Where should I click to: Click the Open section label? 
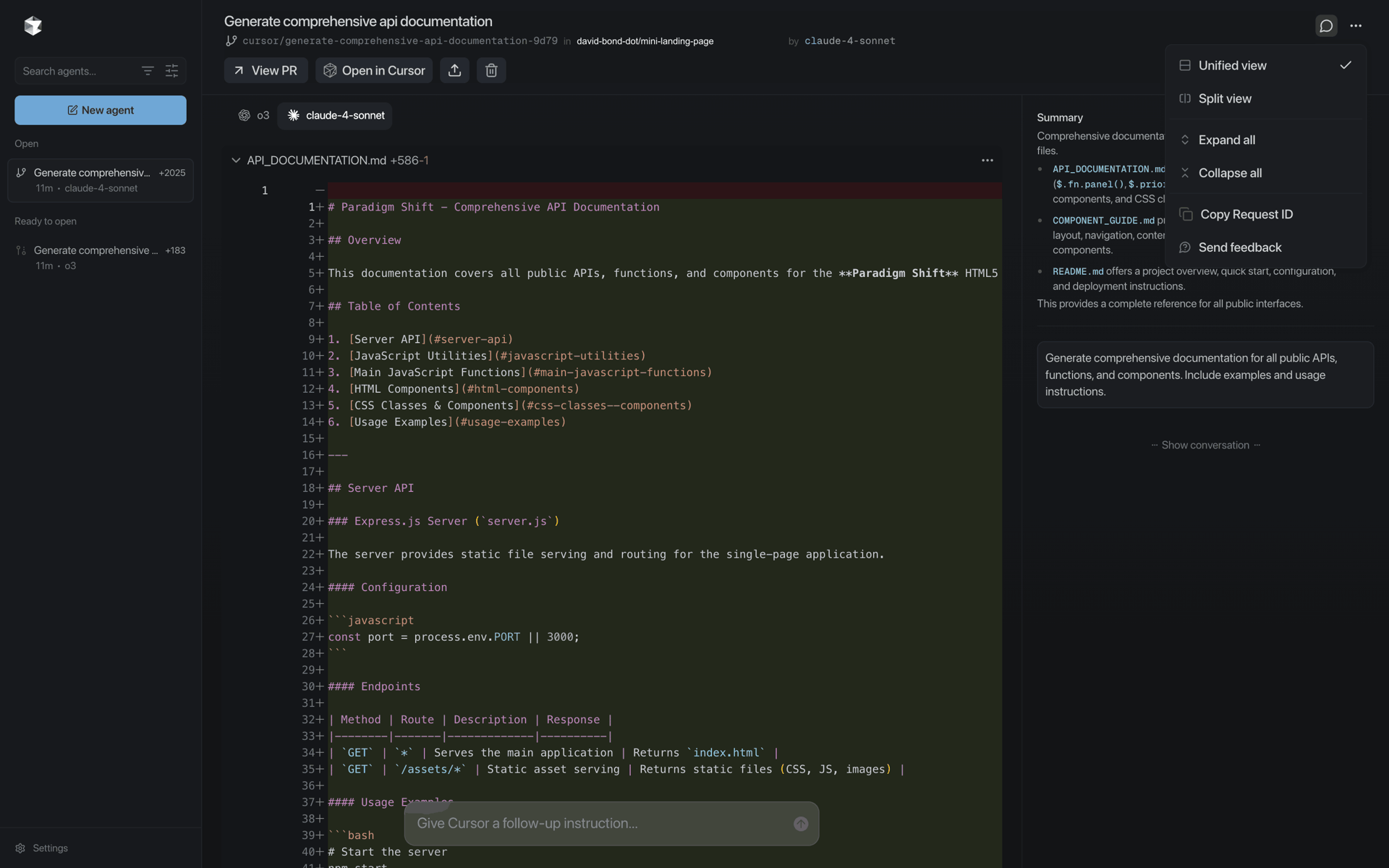27,143
